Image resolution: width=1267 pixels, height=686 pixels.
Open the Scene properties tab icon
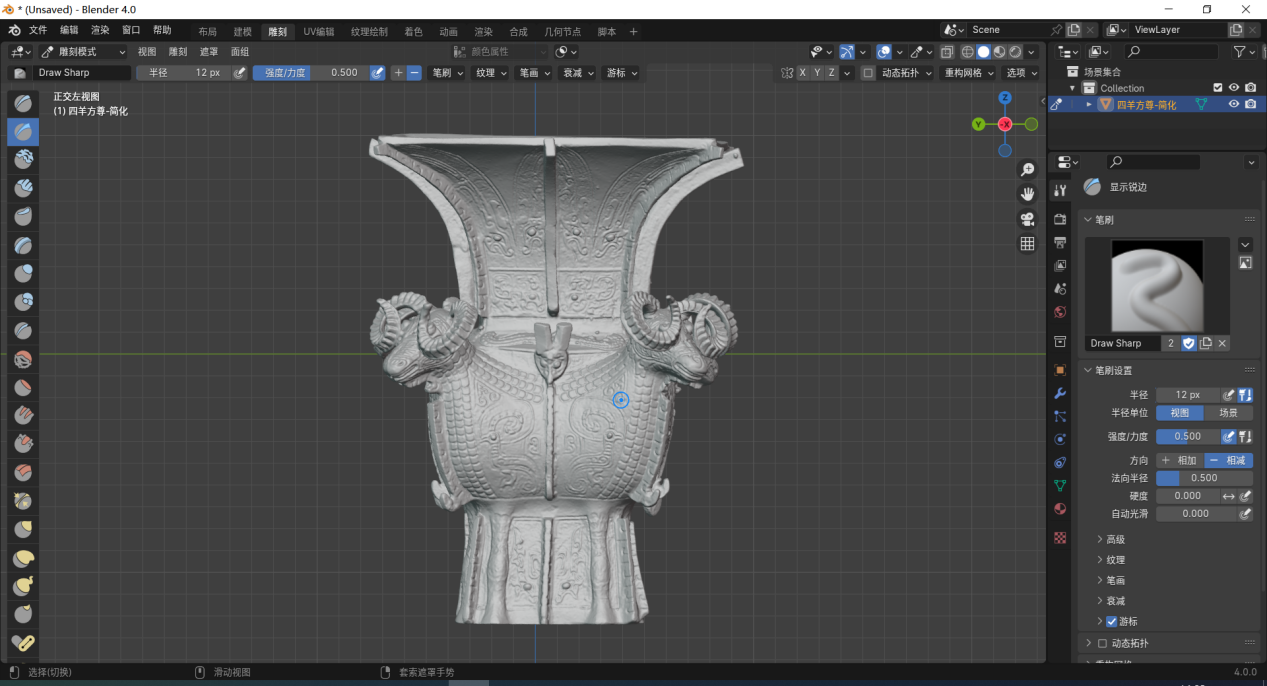point(1060,288)
